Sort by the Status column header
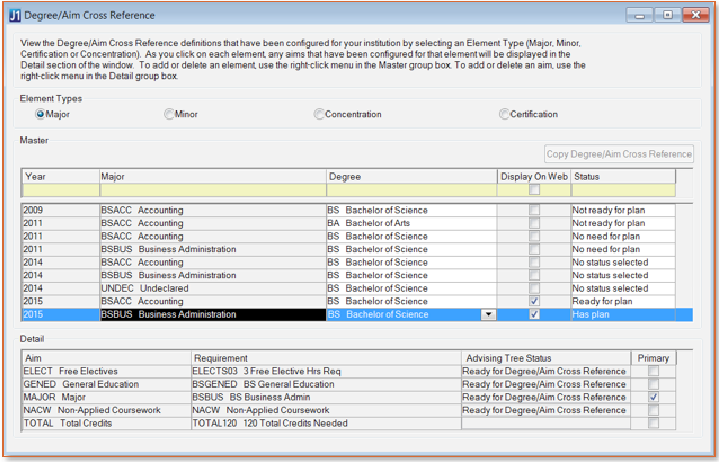This screenshot has width=720, height=462. click(622, 176)
